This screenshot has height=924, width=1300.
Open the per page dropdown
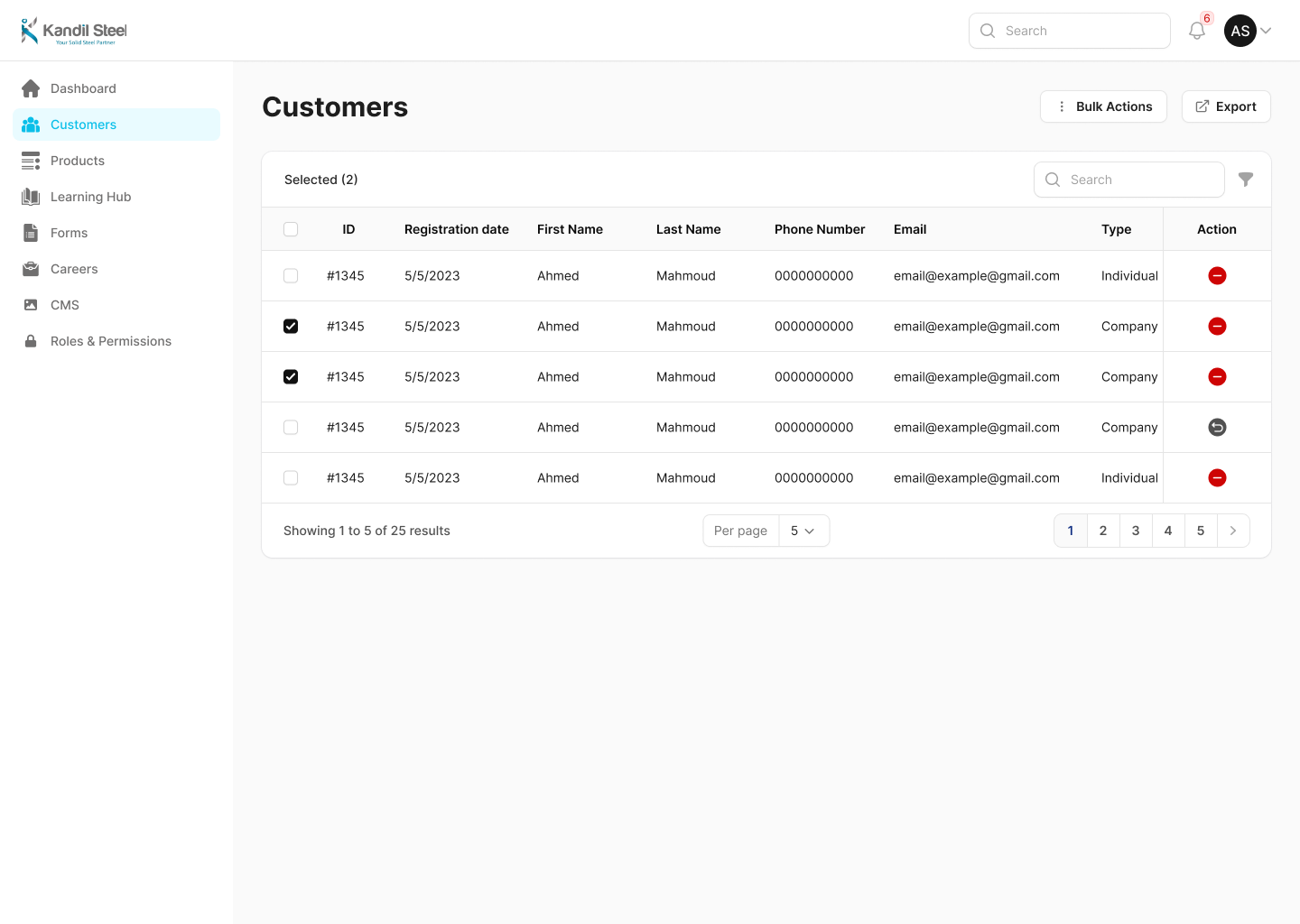[x=803, y=531]
